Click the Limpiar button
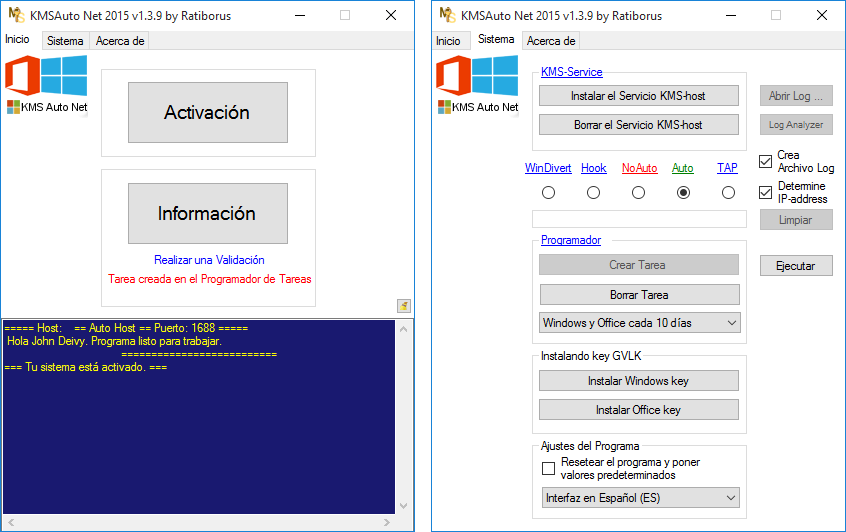 tap(796, 220)
